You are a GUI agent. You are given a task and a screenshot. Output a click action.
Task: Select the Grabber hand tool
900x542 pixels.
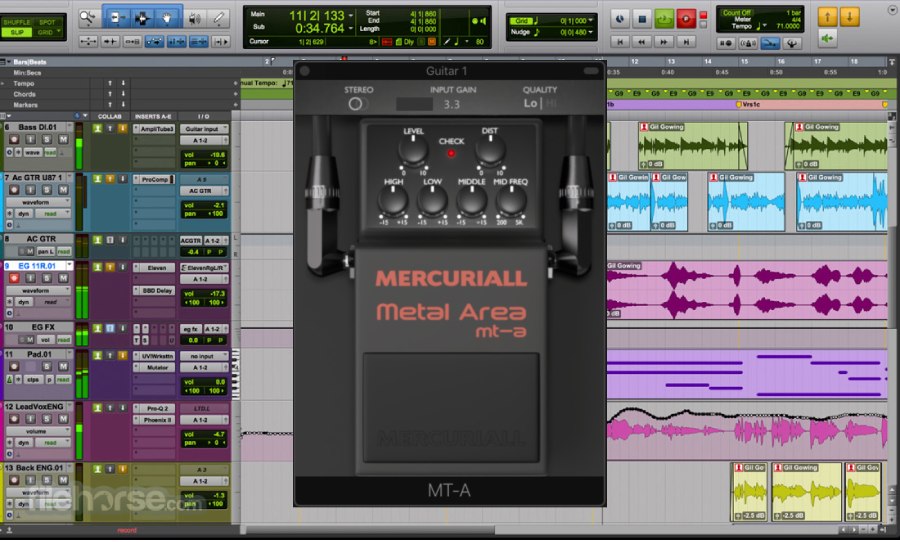pyautogui.click(x=167, y=17)
